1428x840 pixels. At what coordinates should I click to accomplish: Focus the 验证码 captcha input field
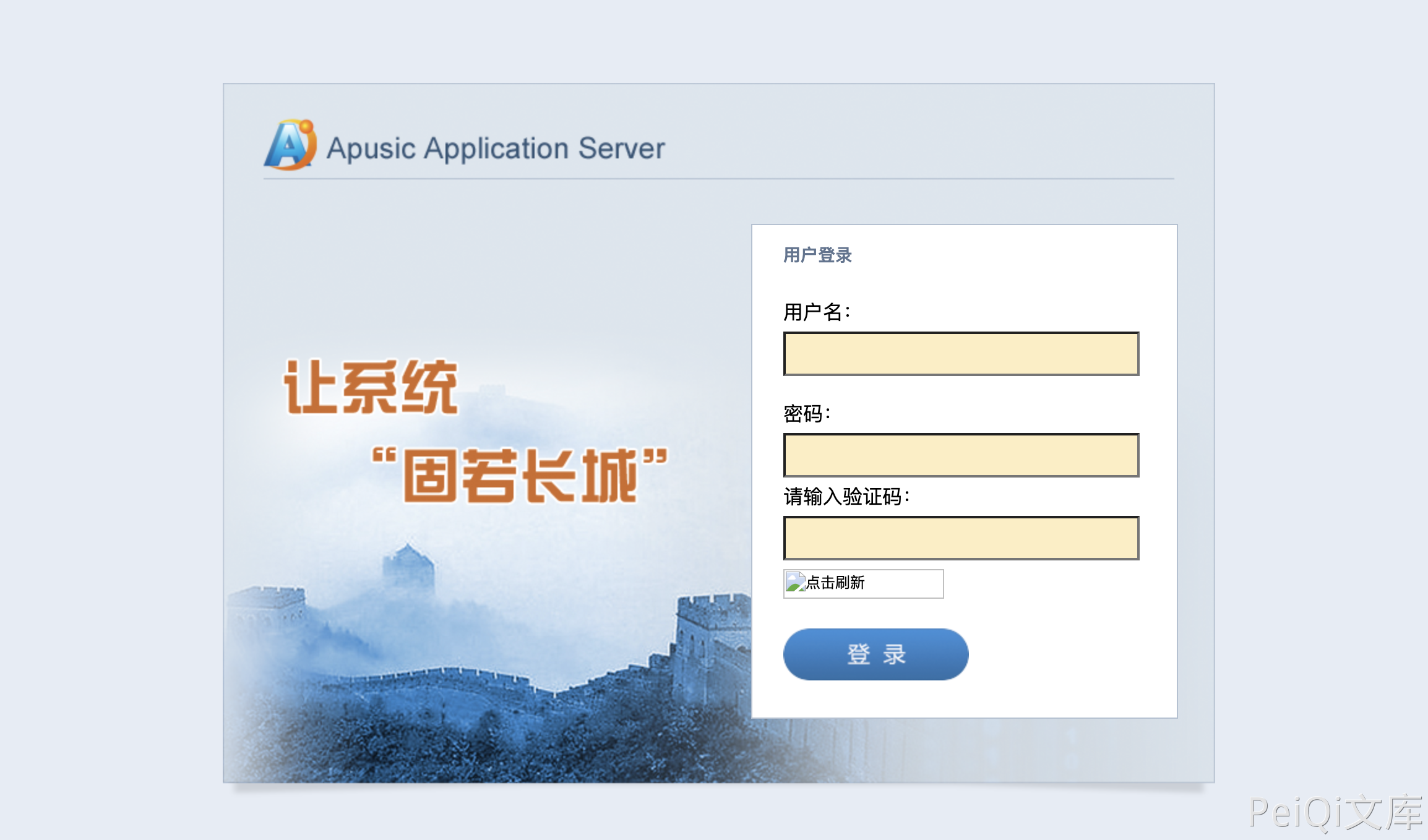click(961, 538)
